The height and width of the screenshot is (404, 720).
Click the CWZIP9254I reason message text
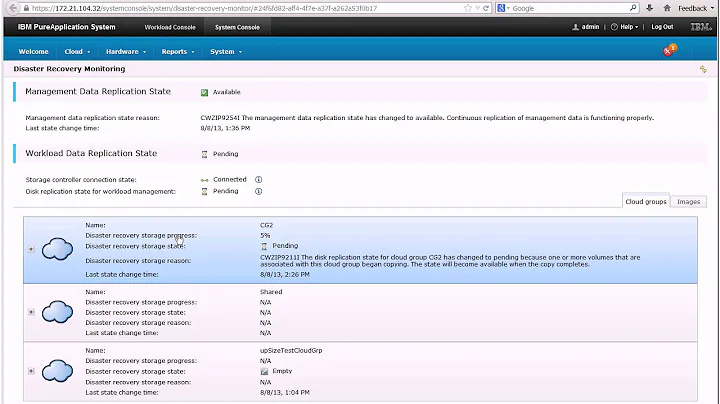click(x=427, y=118)
